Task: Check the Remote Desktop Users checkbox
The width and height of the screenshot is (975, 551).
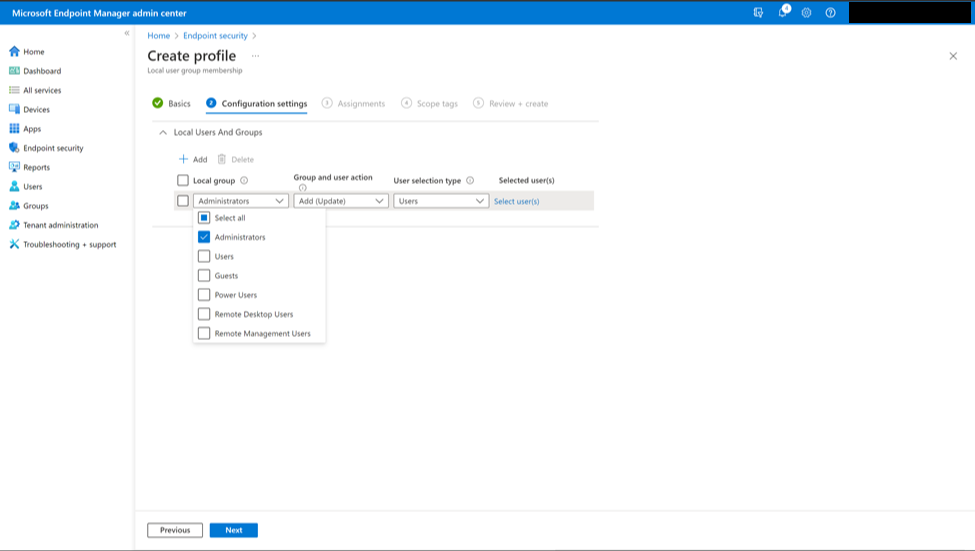Action: (204, 314)
